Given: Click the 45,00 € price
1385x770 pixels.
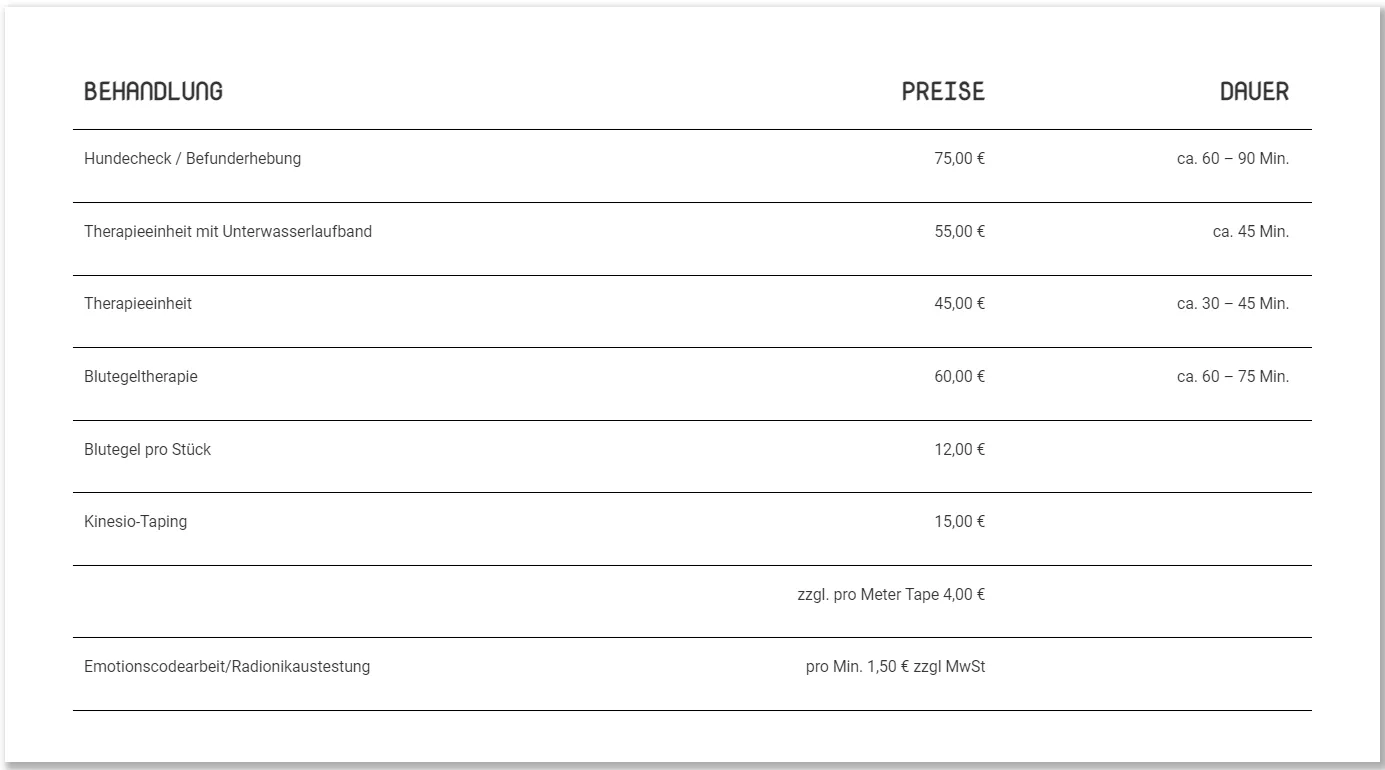Looking at the screenshot, I should pyautogui.click(x=960, y=304).
